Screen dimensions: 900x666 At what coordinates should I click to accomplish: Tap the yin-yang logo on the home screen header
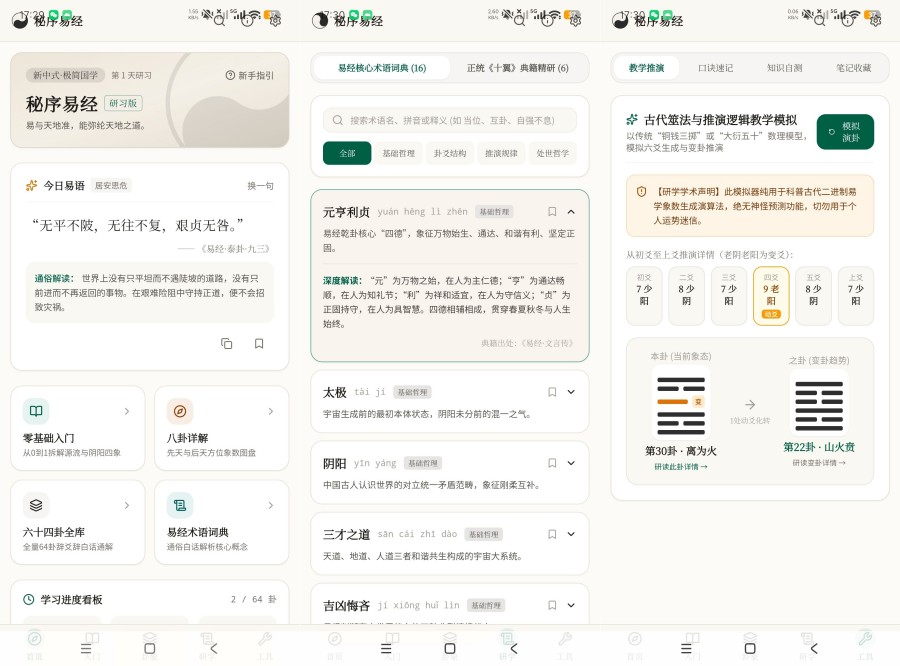[20, 21]
